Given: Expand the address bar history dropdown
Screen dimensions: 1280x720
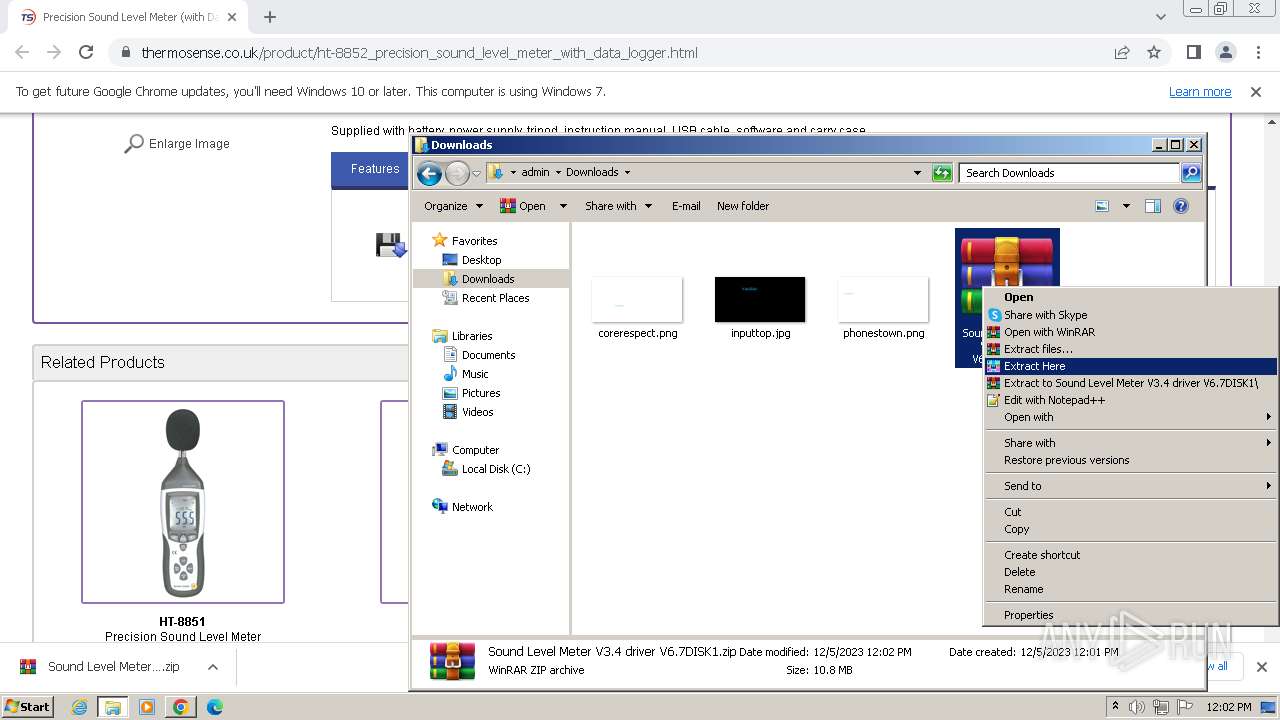Looking at the screenshot, I should tap(917, 173).
